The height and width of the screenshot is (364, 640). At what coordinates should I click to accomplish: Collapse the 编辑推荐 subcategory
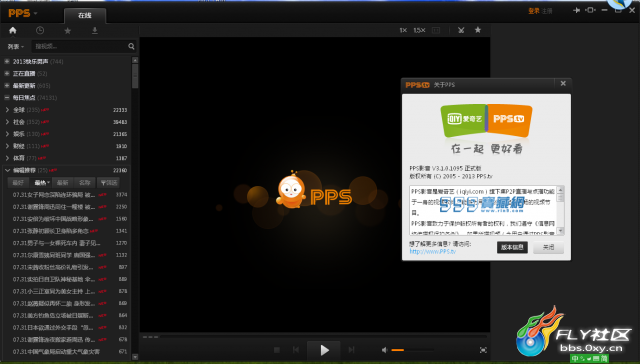point(7,170)
